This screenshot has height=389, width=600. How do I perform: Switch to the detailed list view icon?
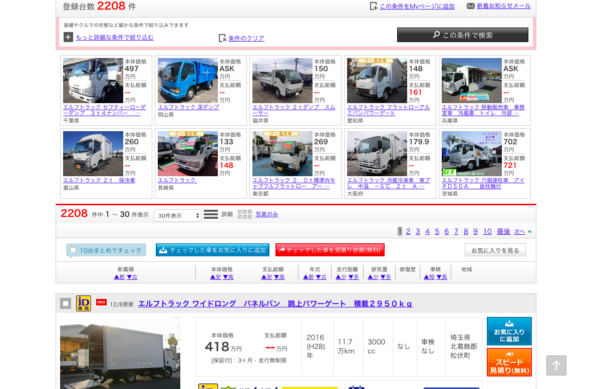point(211,214)
